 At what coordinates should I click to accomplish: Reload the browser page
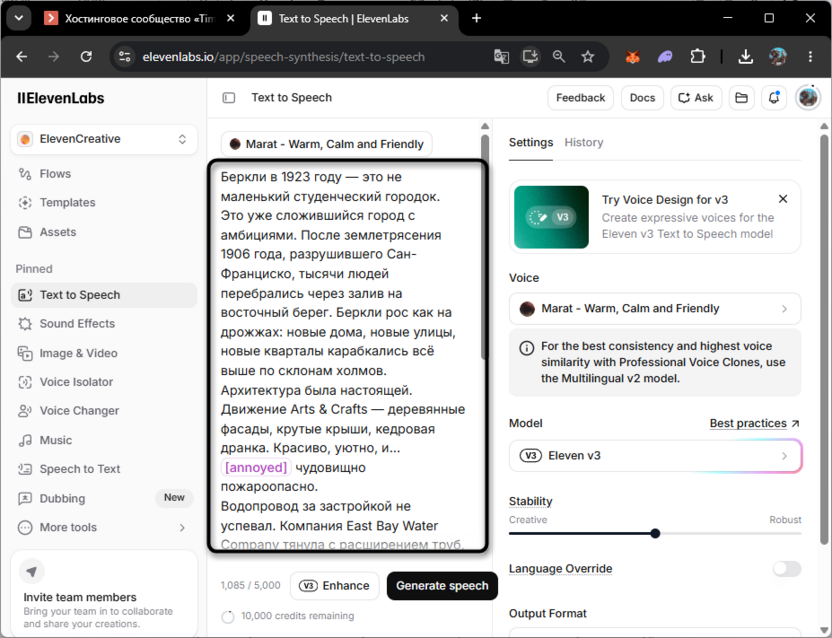[x=86, y=56]
